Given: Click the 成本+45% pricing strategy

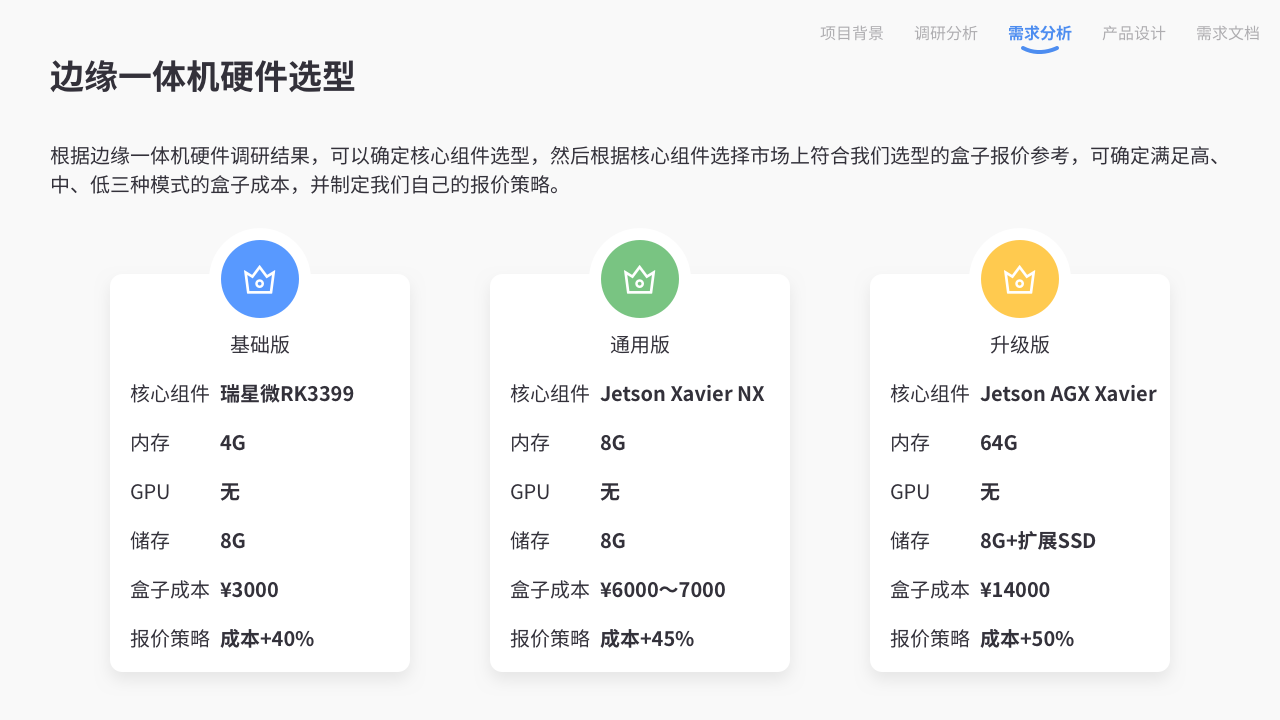Looking at the screenshot, I should click(x=647, y=639).
